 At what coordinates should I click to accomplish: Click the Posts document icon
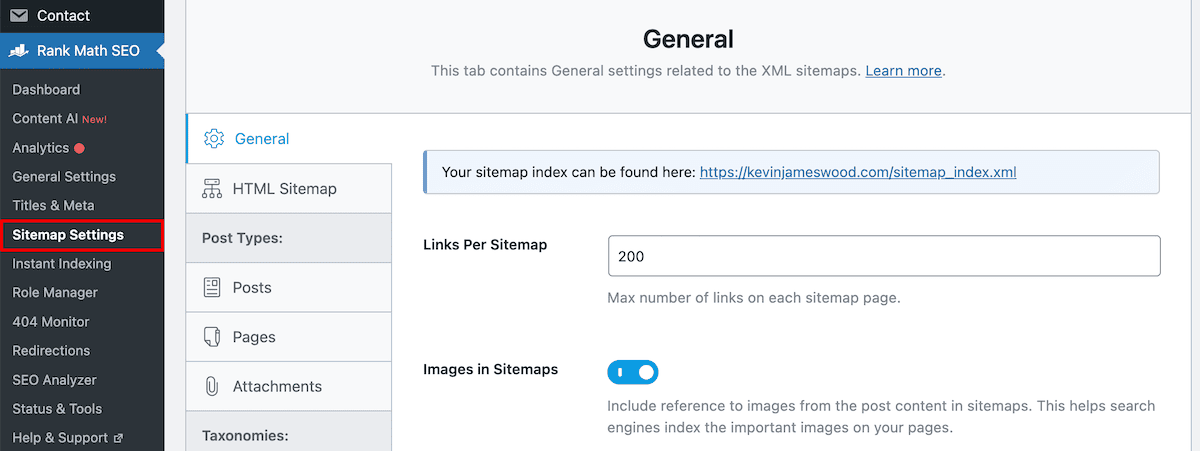[212, 288]
